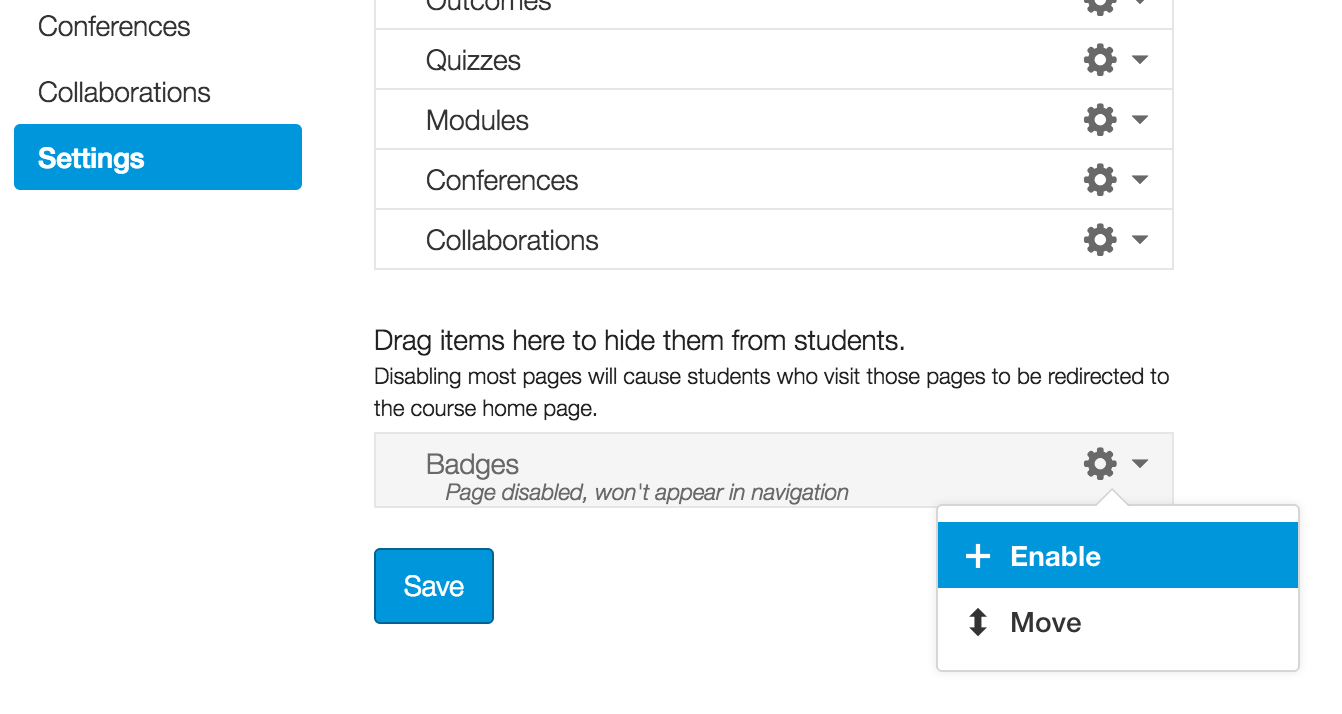
Task: Click the Modules navigation list item
Action: coord(477,120)
